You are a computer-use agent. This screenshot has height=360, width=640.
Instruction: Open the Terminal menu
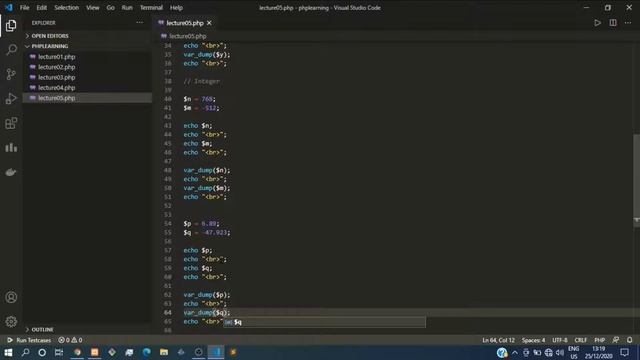coord(151,7)
